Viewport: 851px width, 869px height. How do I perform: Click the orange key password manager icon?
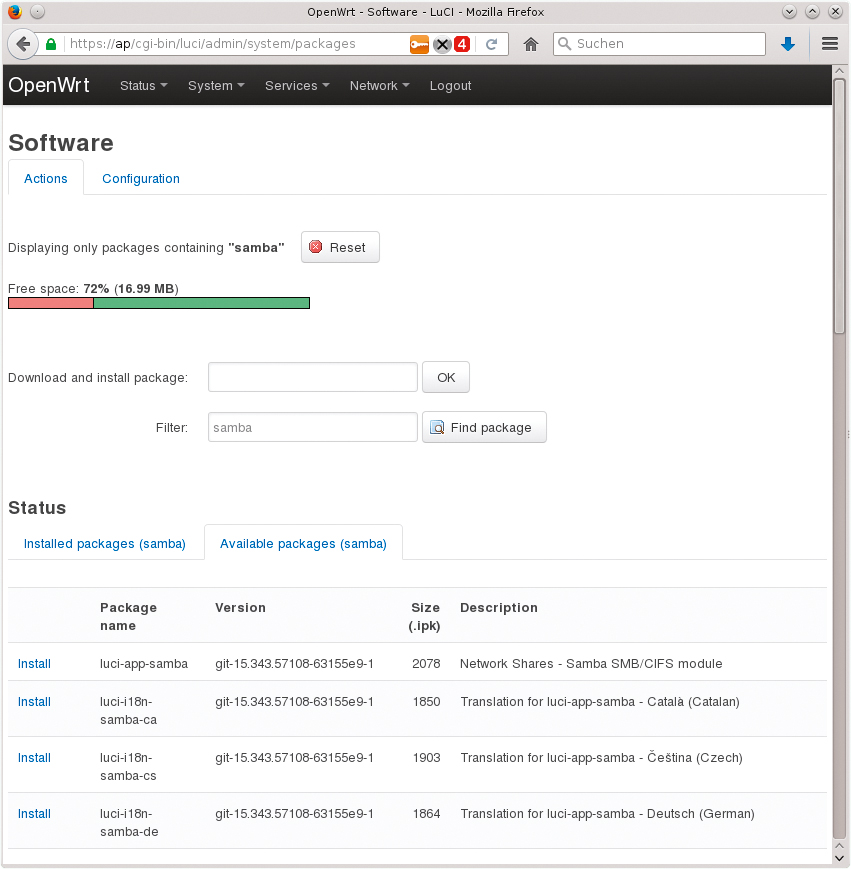point(419,44)
